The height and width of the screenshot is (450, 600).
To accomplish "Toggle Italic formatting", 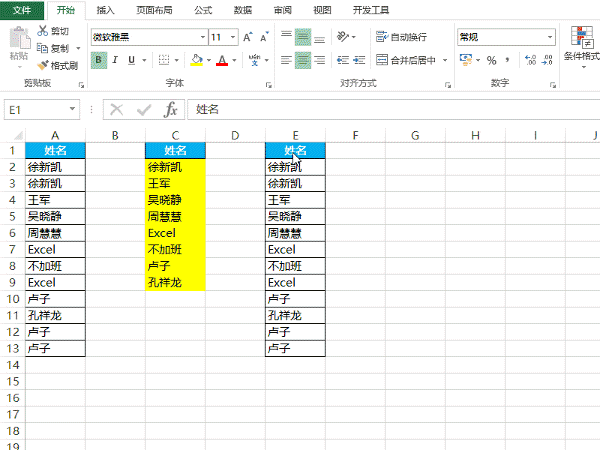I will coord(116,60).
